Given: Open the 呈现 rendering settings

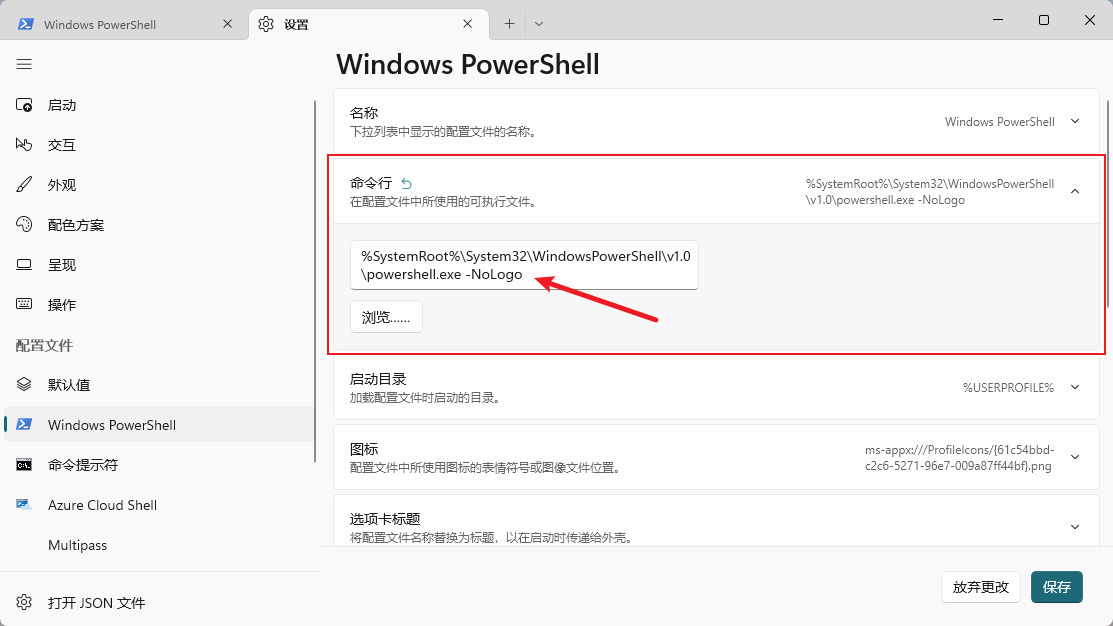Looking at the screenshot, I should point(62,265).
